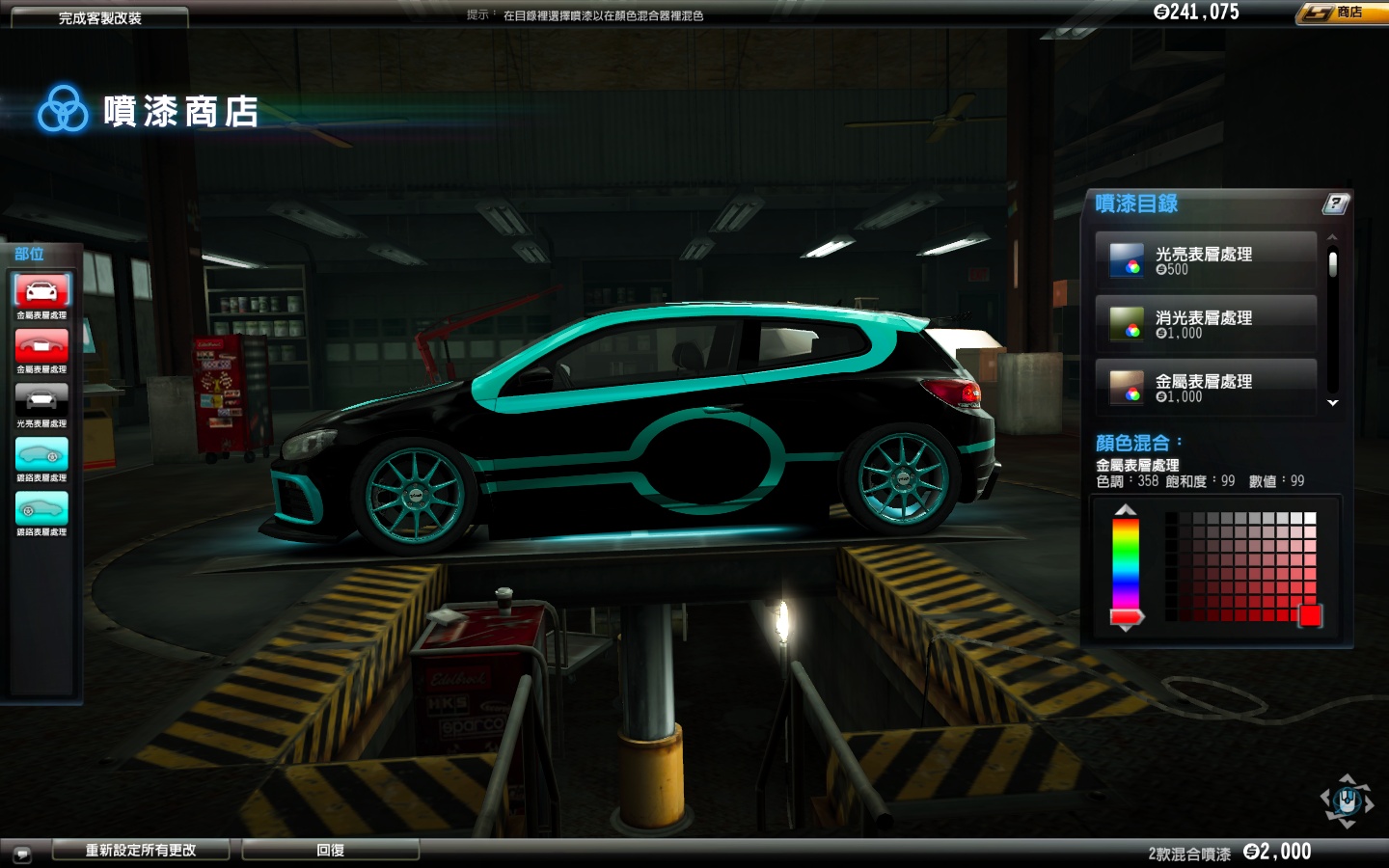Select the red car-outline part icon
The width and height of the screenshot is (1389, 868).
[41, 345]
